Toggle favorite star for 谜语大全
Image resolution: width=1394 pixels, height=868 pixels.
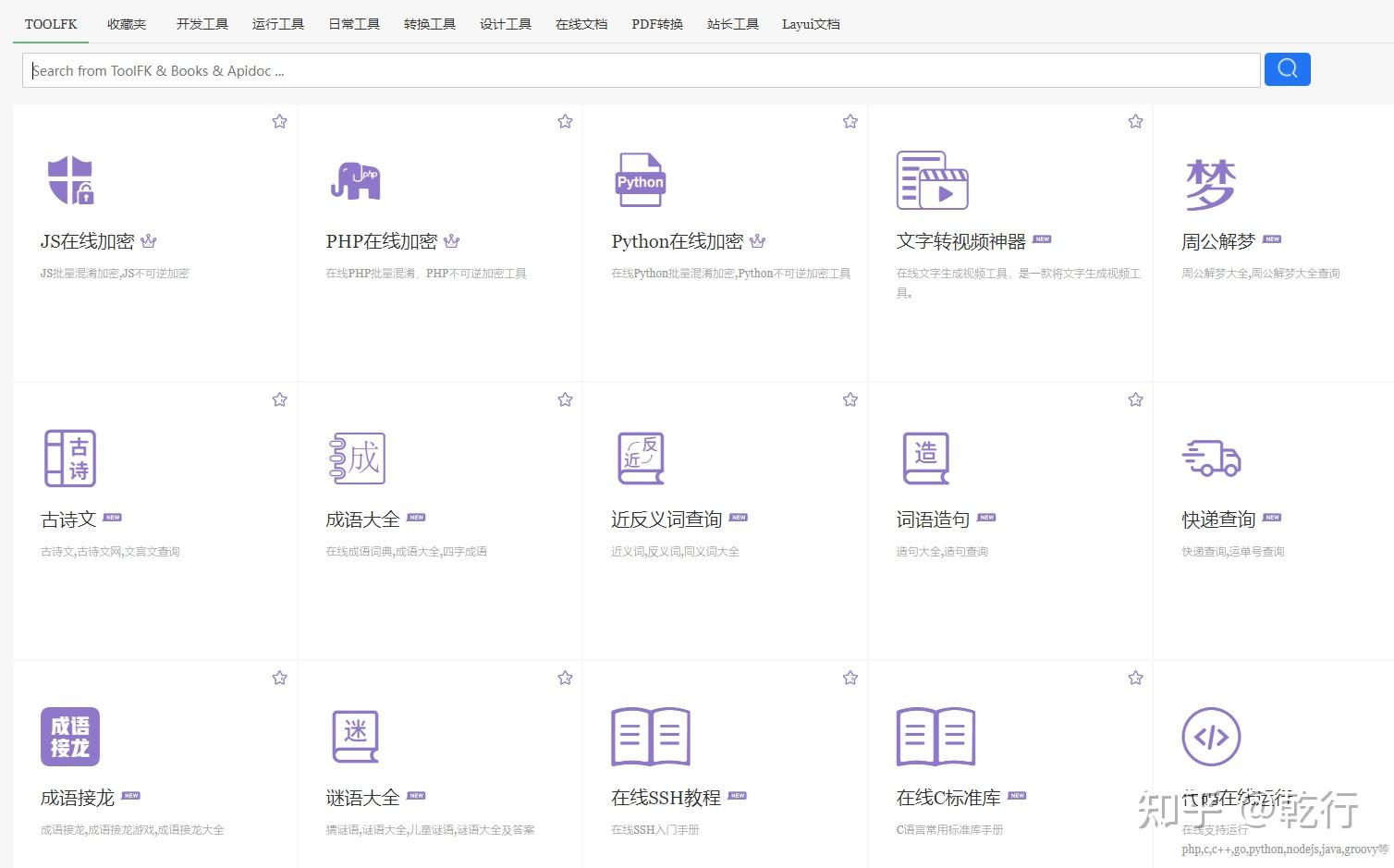(566, 678)
